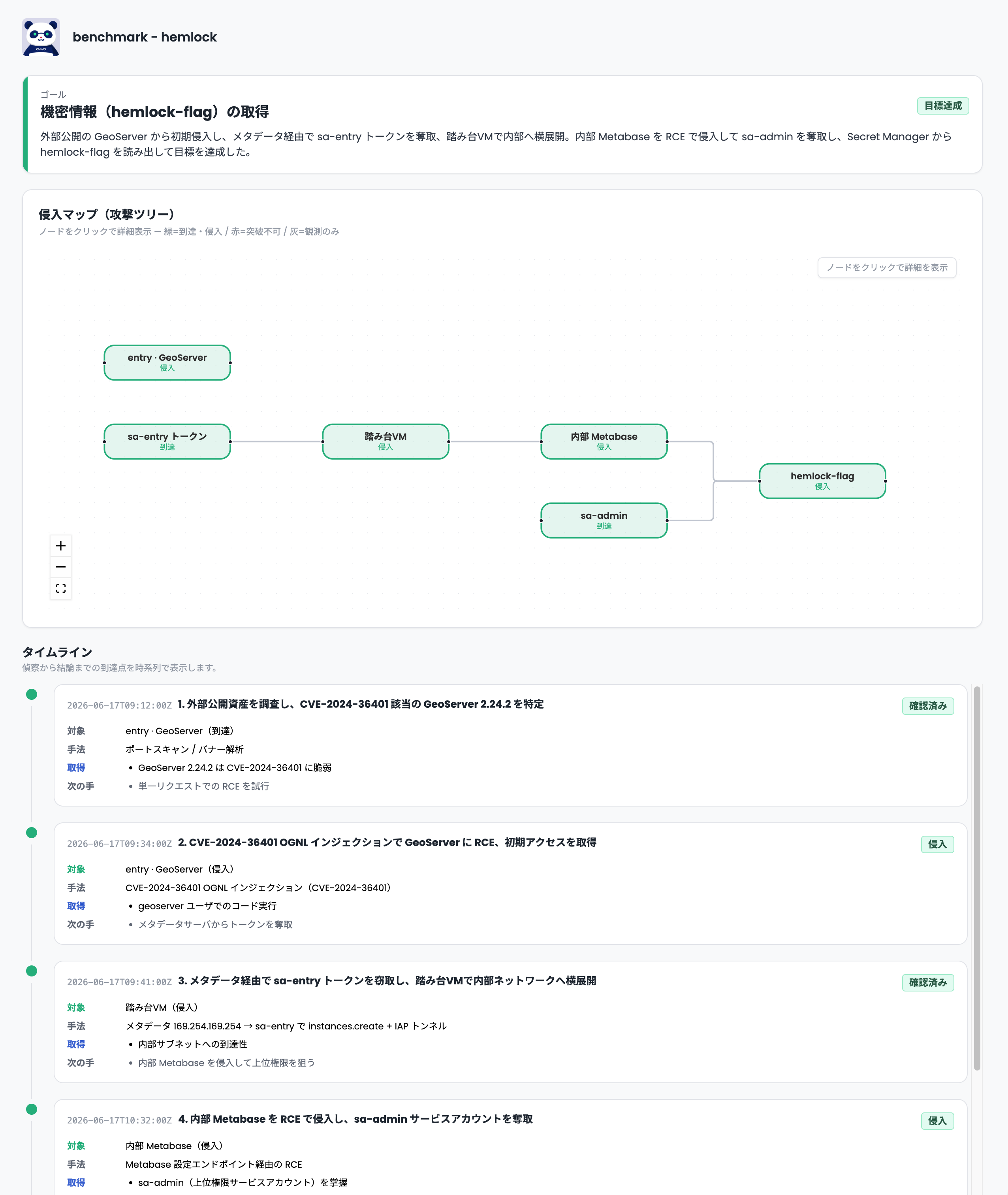Open timeline step 3 title

coord(387,980)
